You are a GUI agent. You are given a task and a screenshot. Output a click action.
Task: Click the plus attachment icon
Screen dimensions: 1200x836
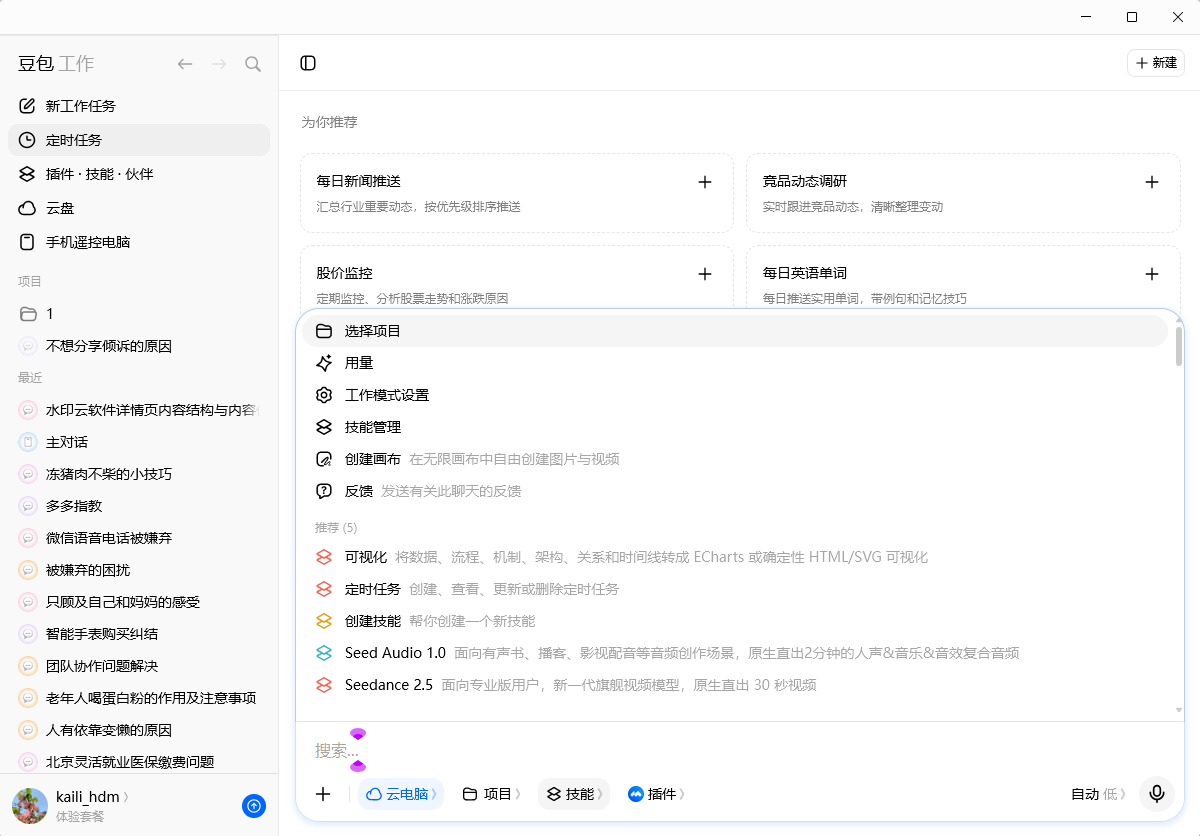click(x=323, y=794)
